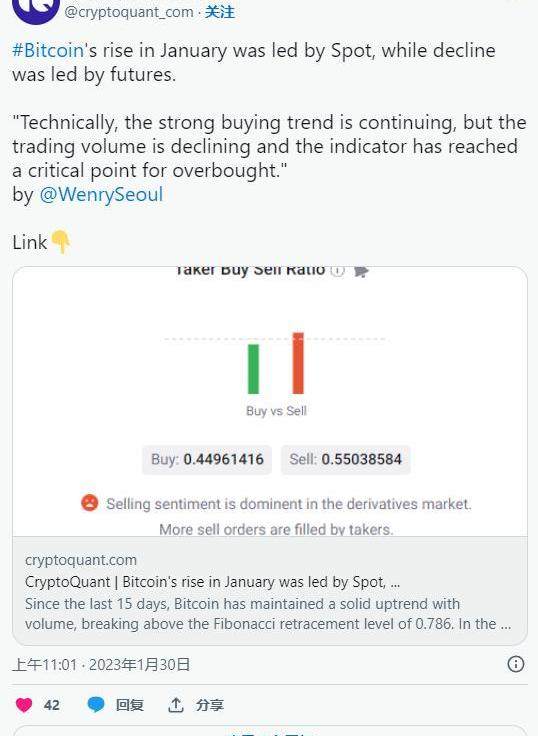Screen dimensions: 538x736
Task: Click the Buy 0.44961416 value box
Action: click(x=207, y=459)
